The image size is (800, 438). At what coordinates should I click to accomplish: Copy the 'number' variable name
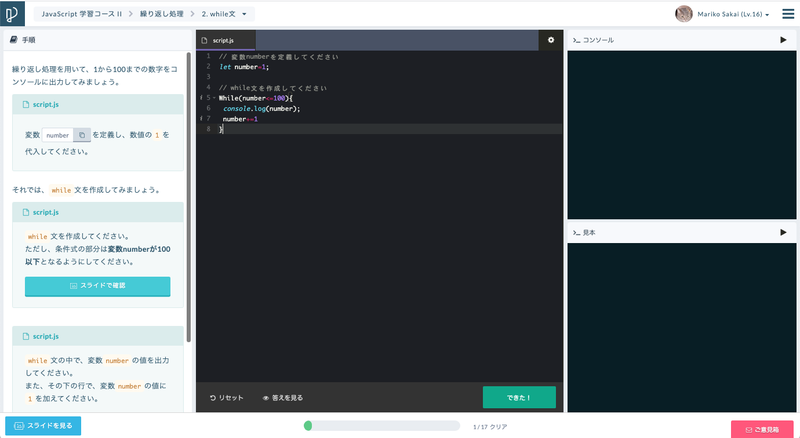[x=82, y=135]
